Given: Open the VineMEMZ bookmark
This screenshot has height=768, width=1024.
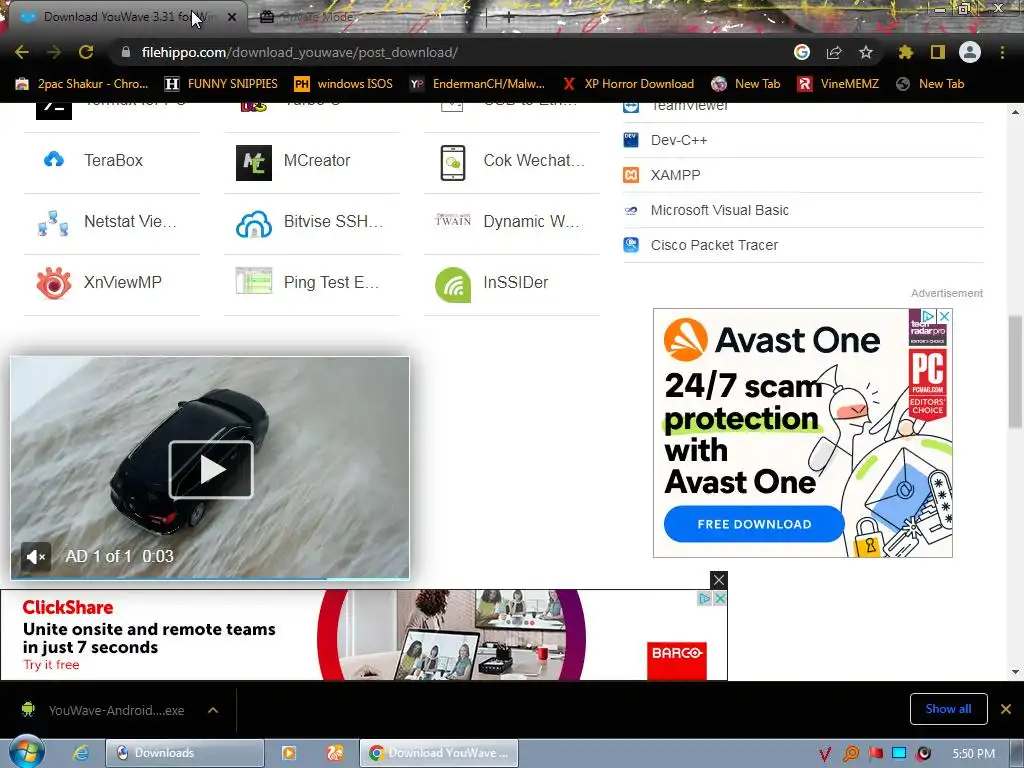Looking at the screenshot, I should [x=839, y=84].
